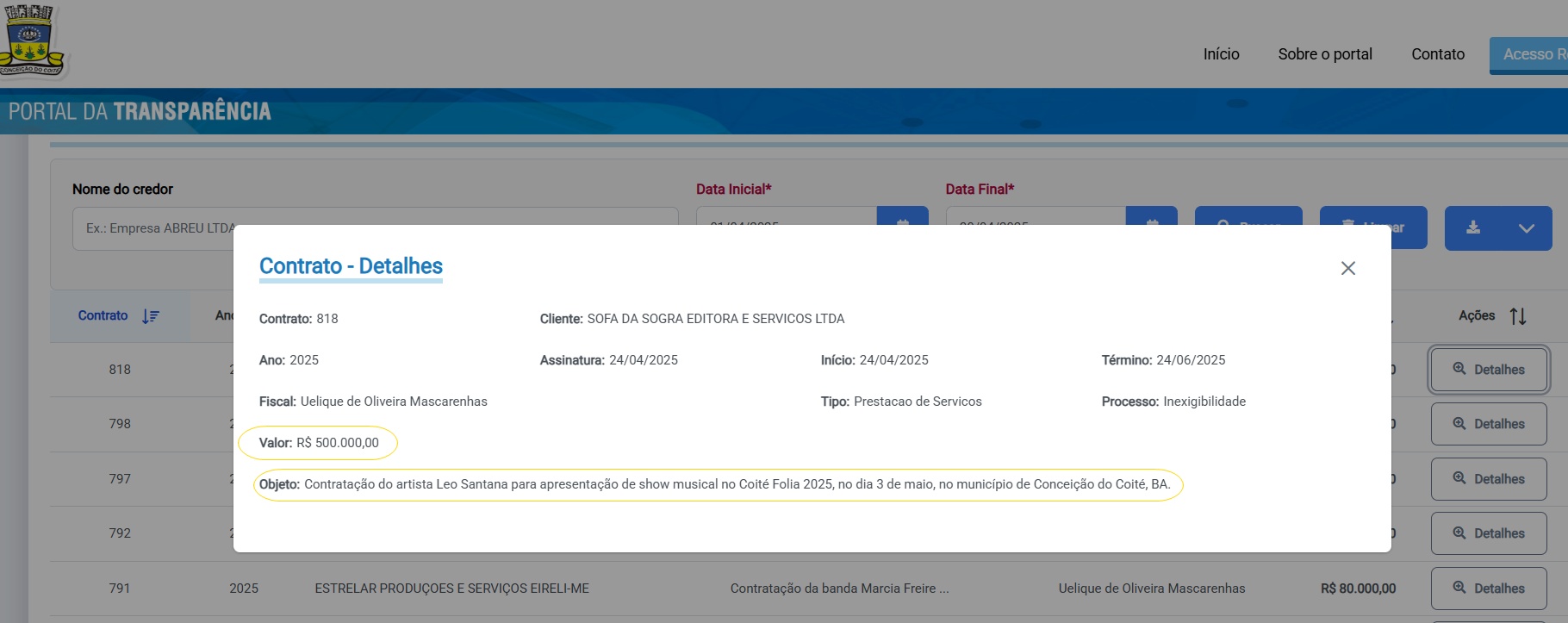Image resolution: width=1568 pixels, height=623 pixels.
Task: Open Detalhes for contract 791
Action: [1488, 589]
